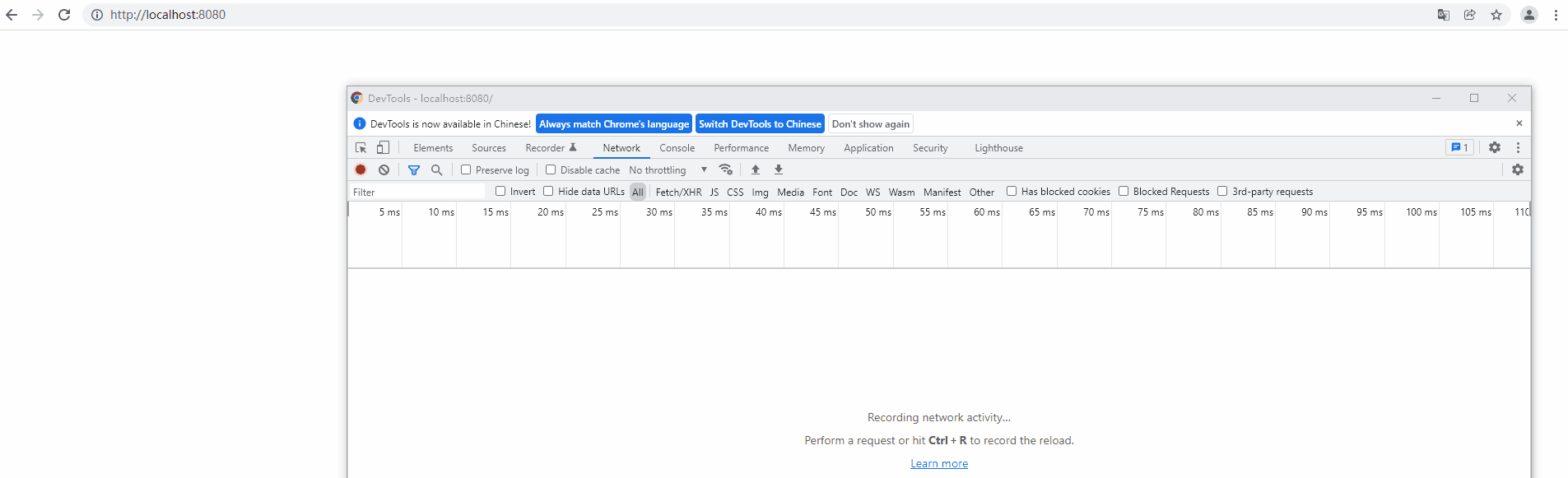This screenshot has height=478, width=1568.
Task: Filter requests by Font
Action: [x=822, y=192]
